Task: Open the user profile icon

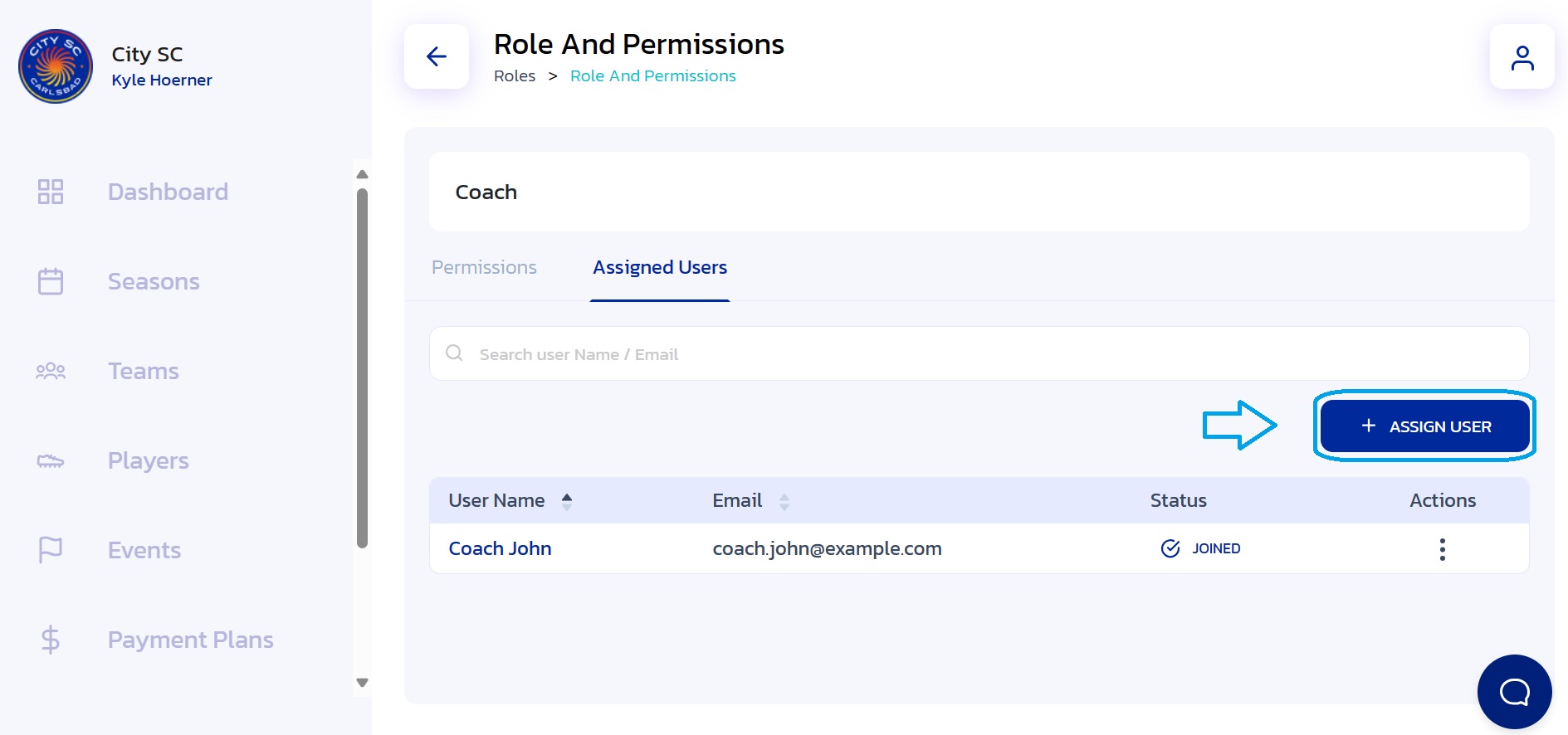Action: point(1522,56)
